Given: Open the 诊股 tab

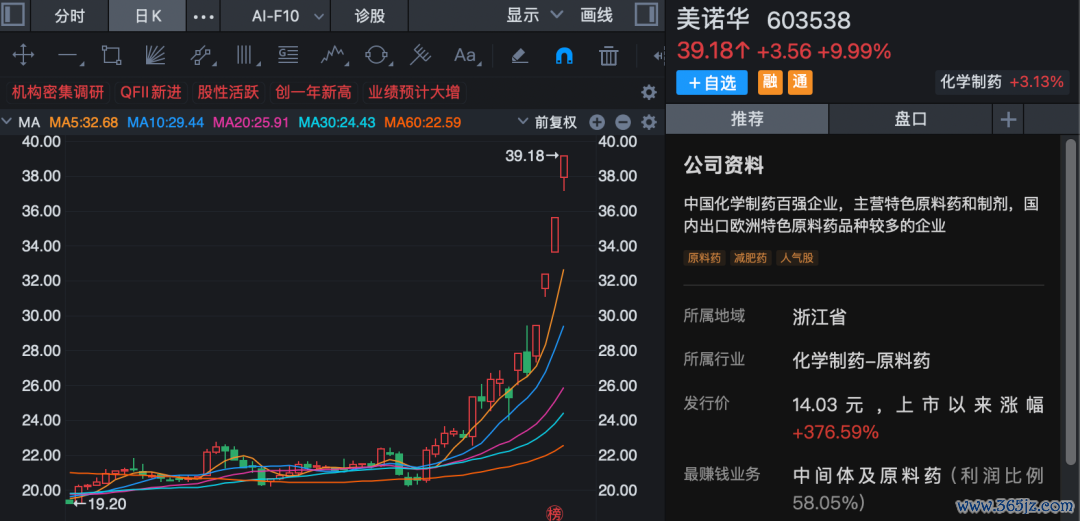Looking at the screenshot, I should pyautogui.click(x=370, y=16).
